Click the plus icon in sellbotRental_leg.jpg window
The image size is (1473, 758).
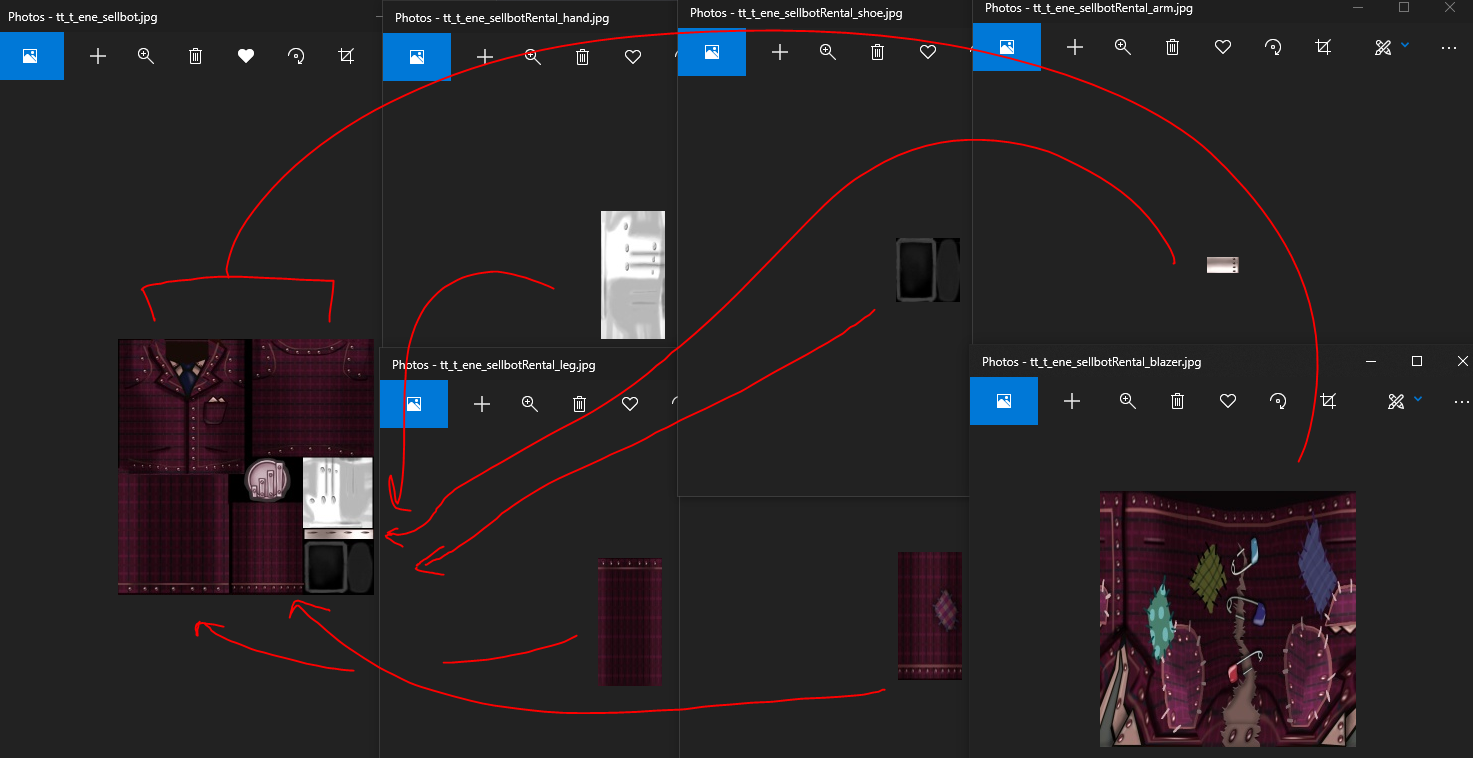(x=482, y=404)
